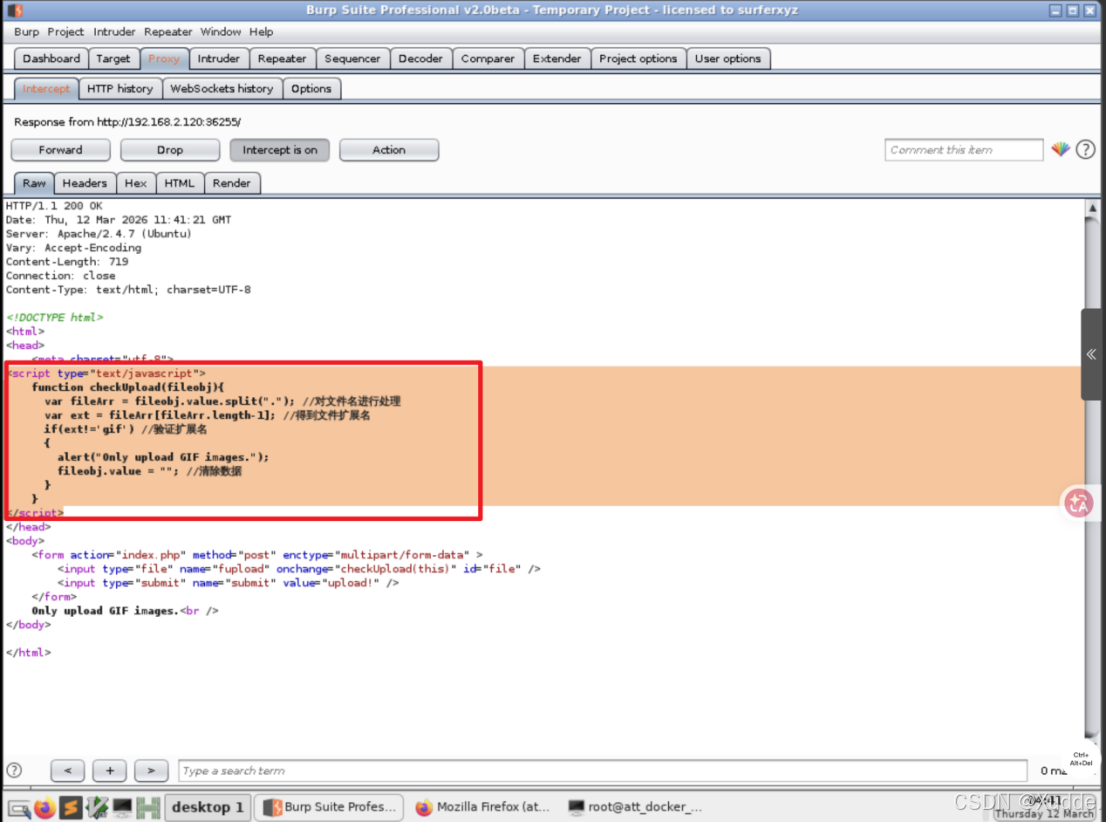Image resolution: width=1107 pixels, height=822 pixels.
Task: Open Sublime Text launcher in taskbar
Action: pyautogui.click(x=71, y=807)
